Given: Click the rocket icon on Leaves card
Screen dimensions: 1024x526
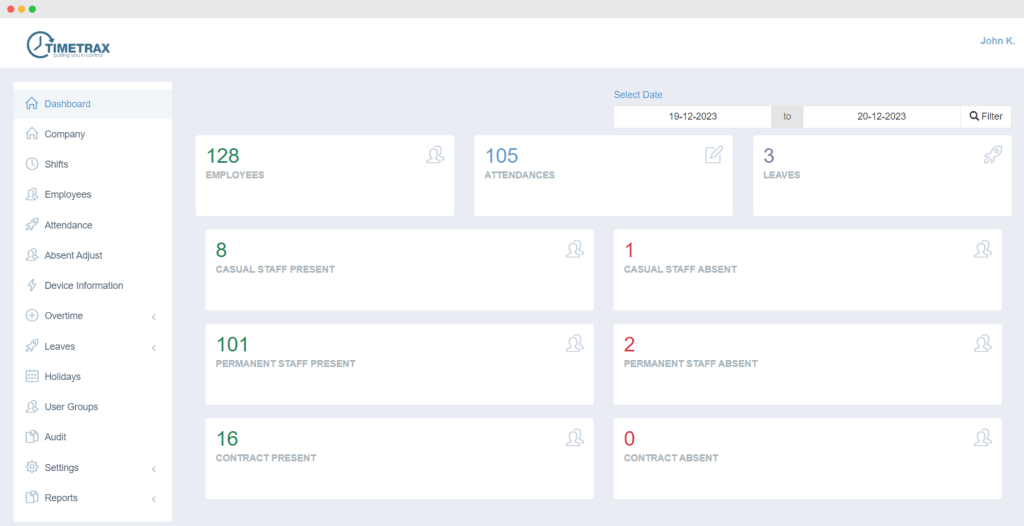Looking at the screenshot, I should pyautogui.click(x=991, y=155).
